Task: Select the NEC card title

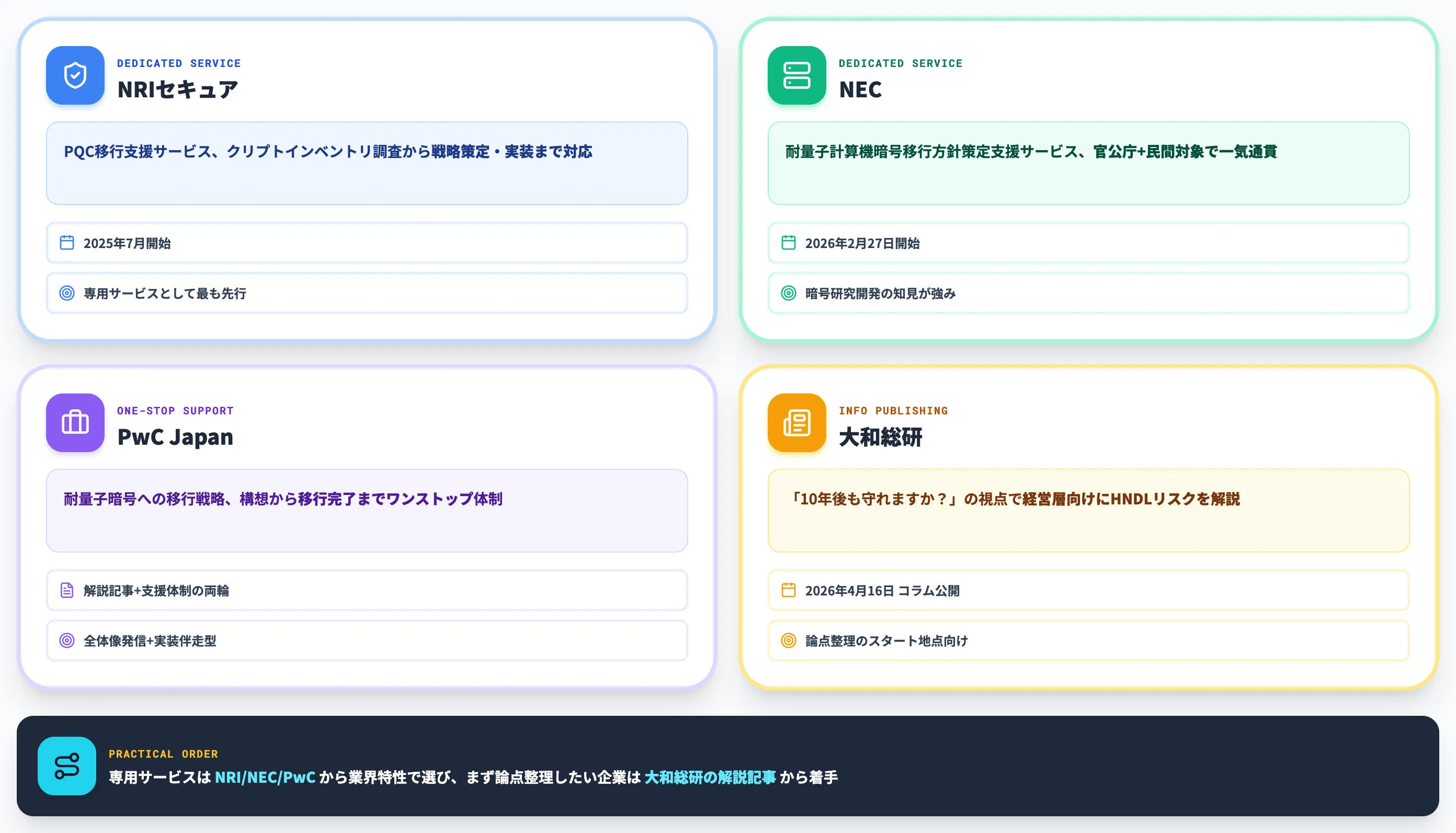Action: tap(860, 90)
